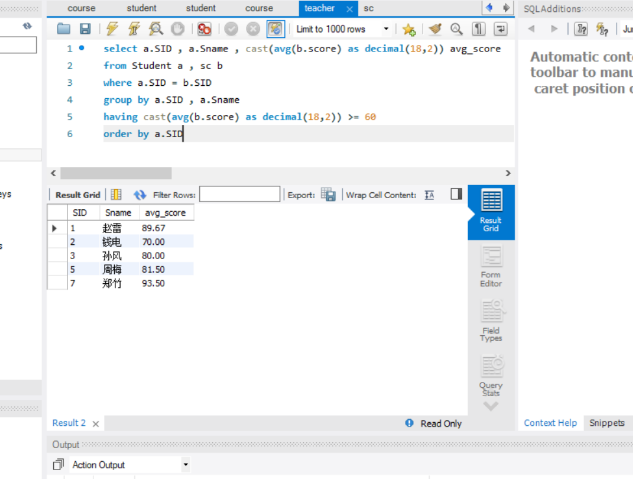The image size is (633, 479).
Task: Sort by the Sname column header
Action: [119, 213]
